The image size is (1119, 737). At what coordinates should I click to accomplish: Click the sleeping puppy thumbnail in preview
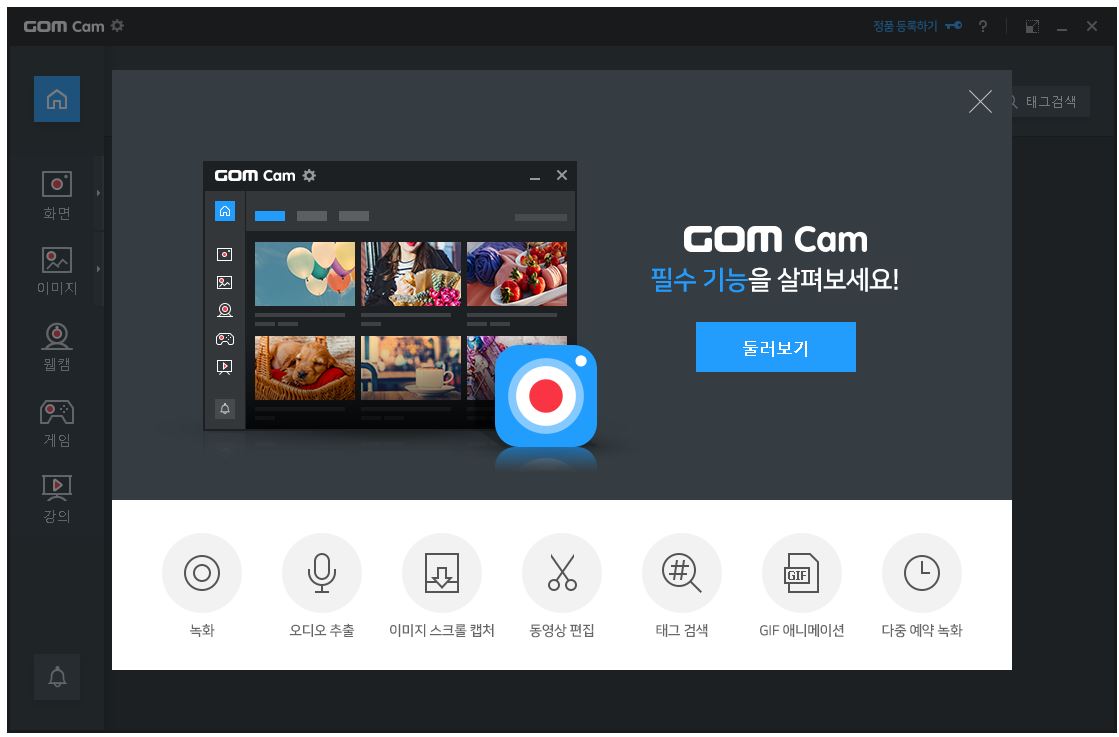click(305, 368)
